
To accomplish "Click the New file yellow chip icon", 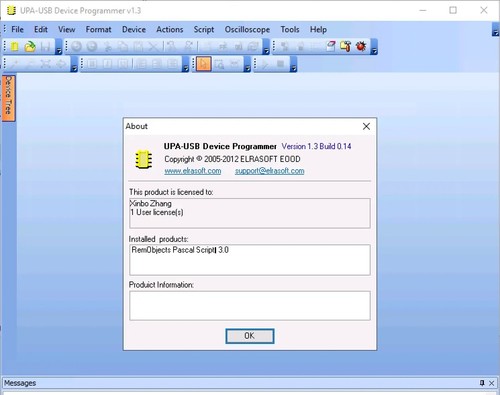I will pos(14,46).
